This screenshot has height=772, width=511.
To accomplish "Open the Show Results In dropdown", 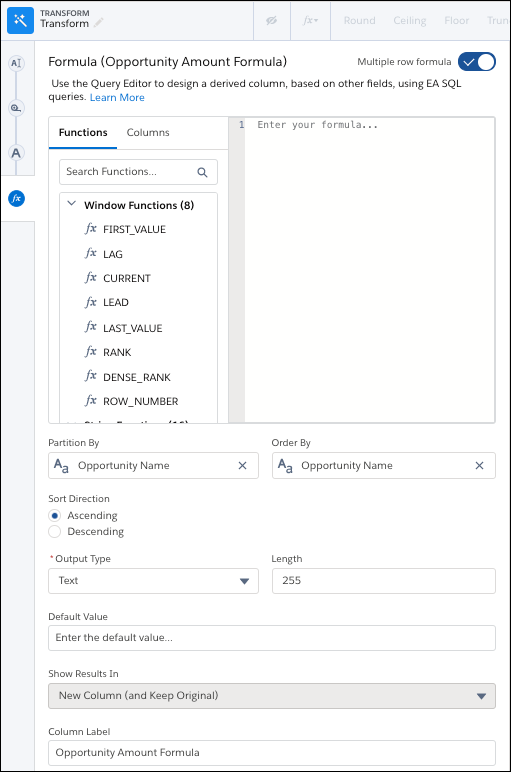I will 272,696.
